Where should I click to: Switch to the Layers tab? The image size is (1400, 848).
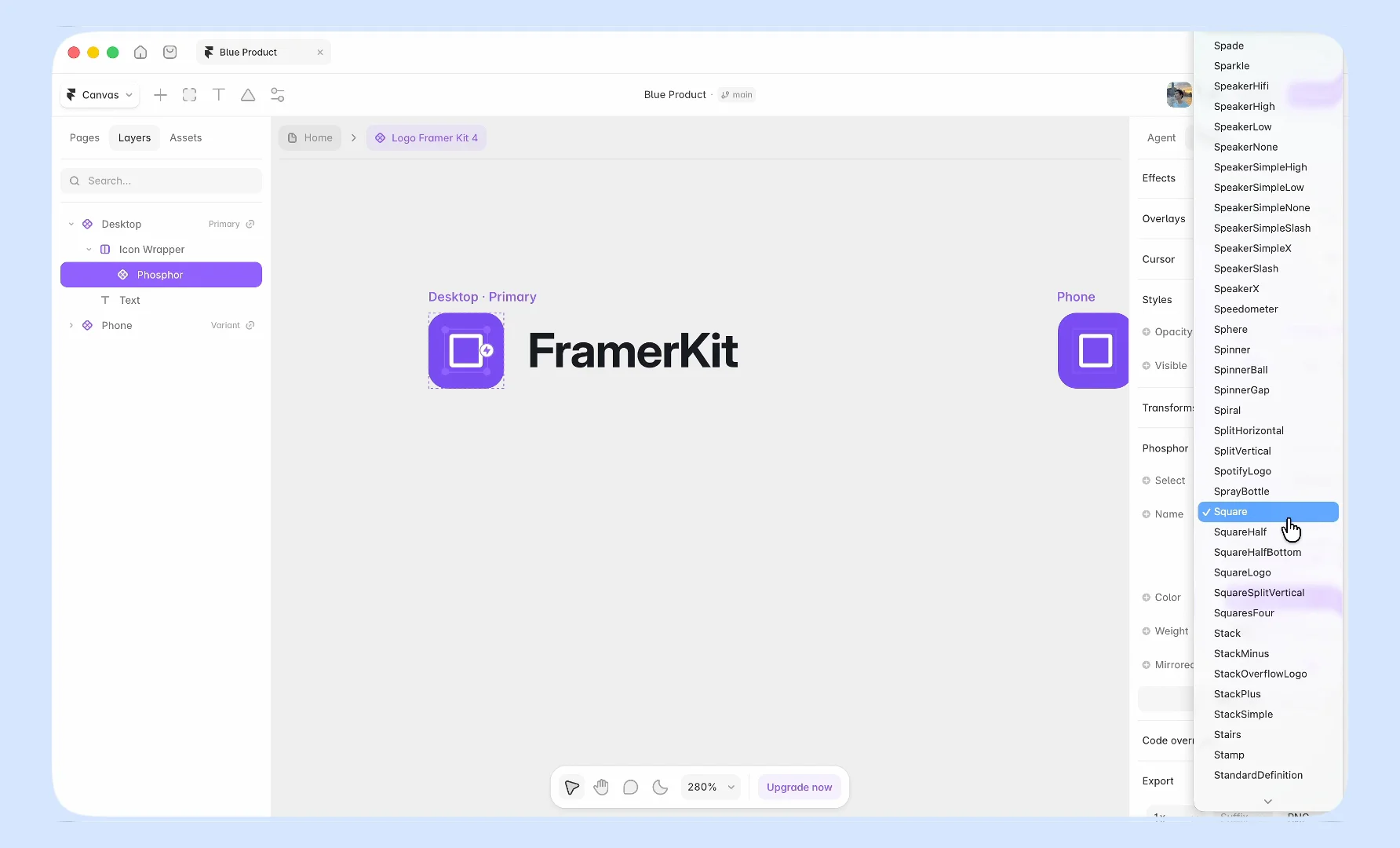click(x=134, y=138)
